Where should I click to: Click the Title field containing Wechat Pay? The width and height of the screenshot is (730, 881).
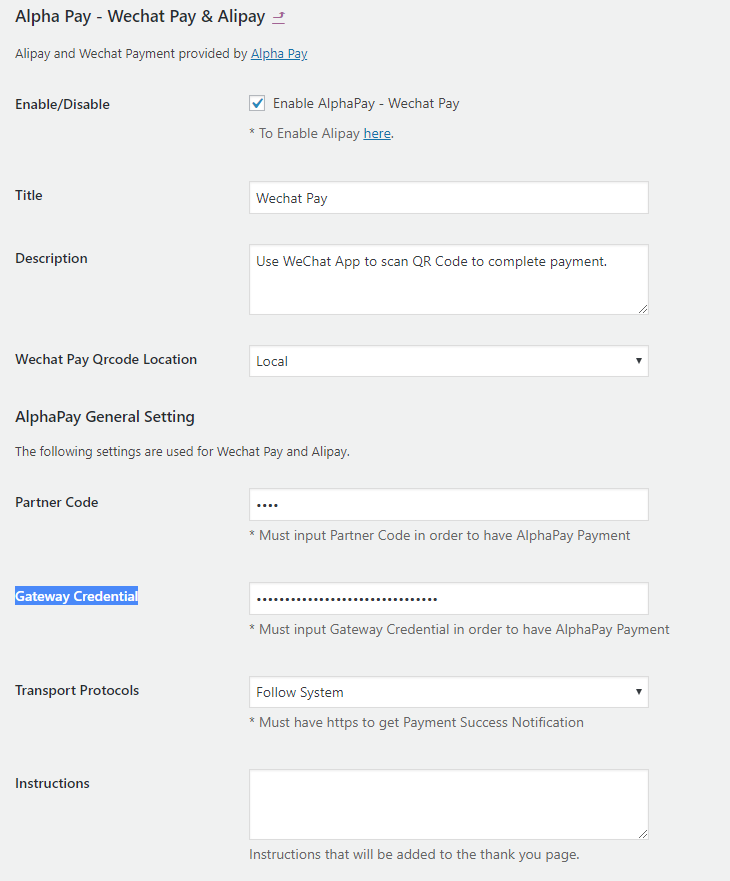point(448,198)
